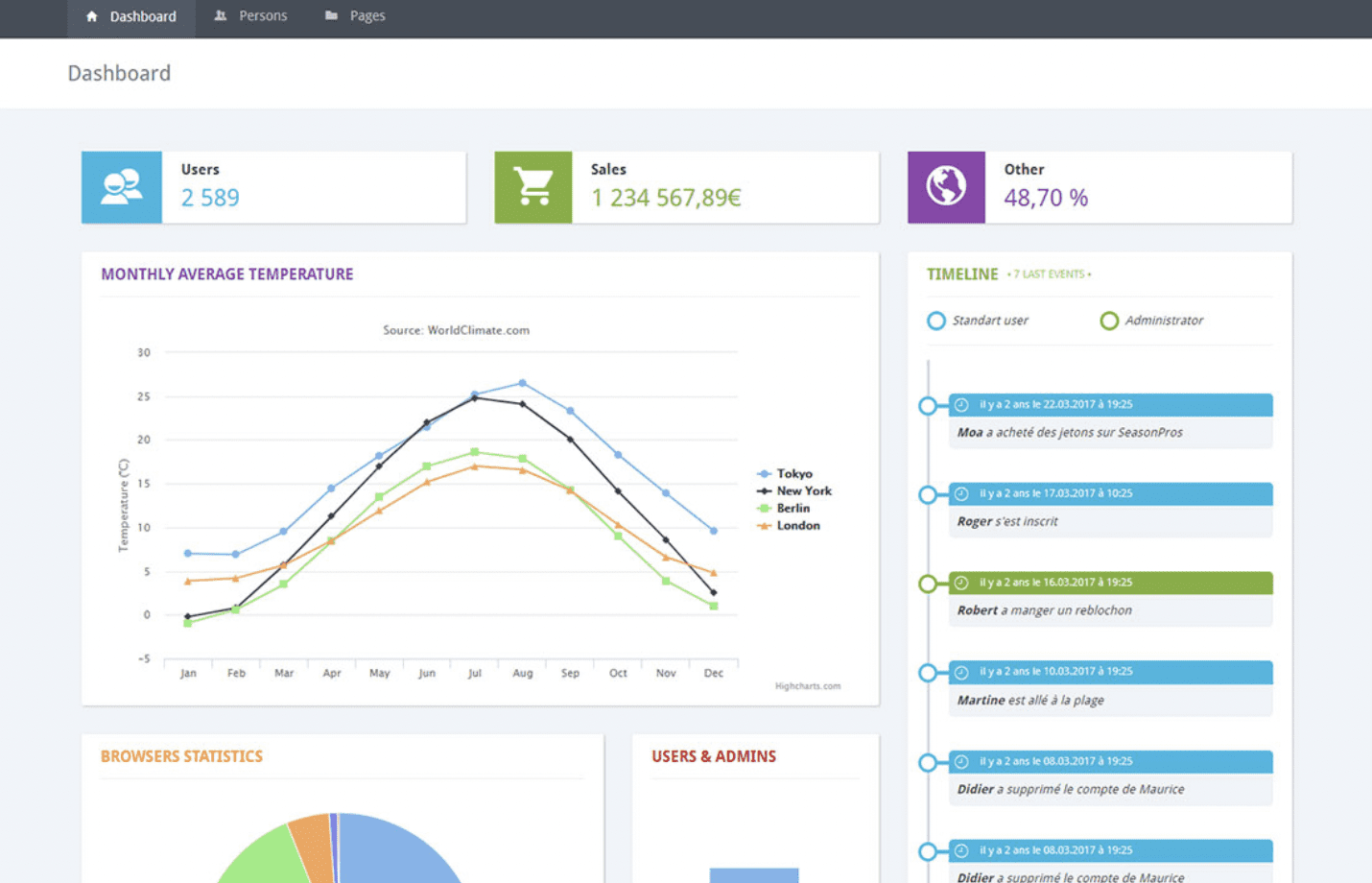Toggle the Tokyo series in the chart legend
The height and width of the screenshot is (883, 1372).
click(792, 473)
